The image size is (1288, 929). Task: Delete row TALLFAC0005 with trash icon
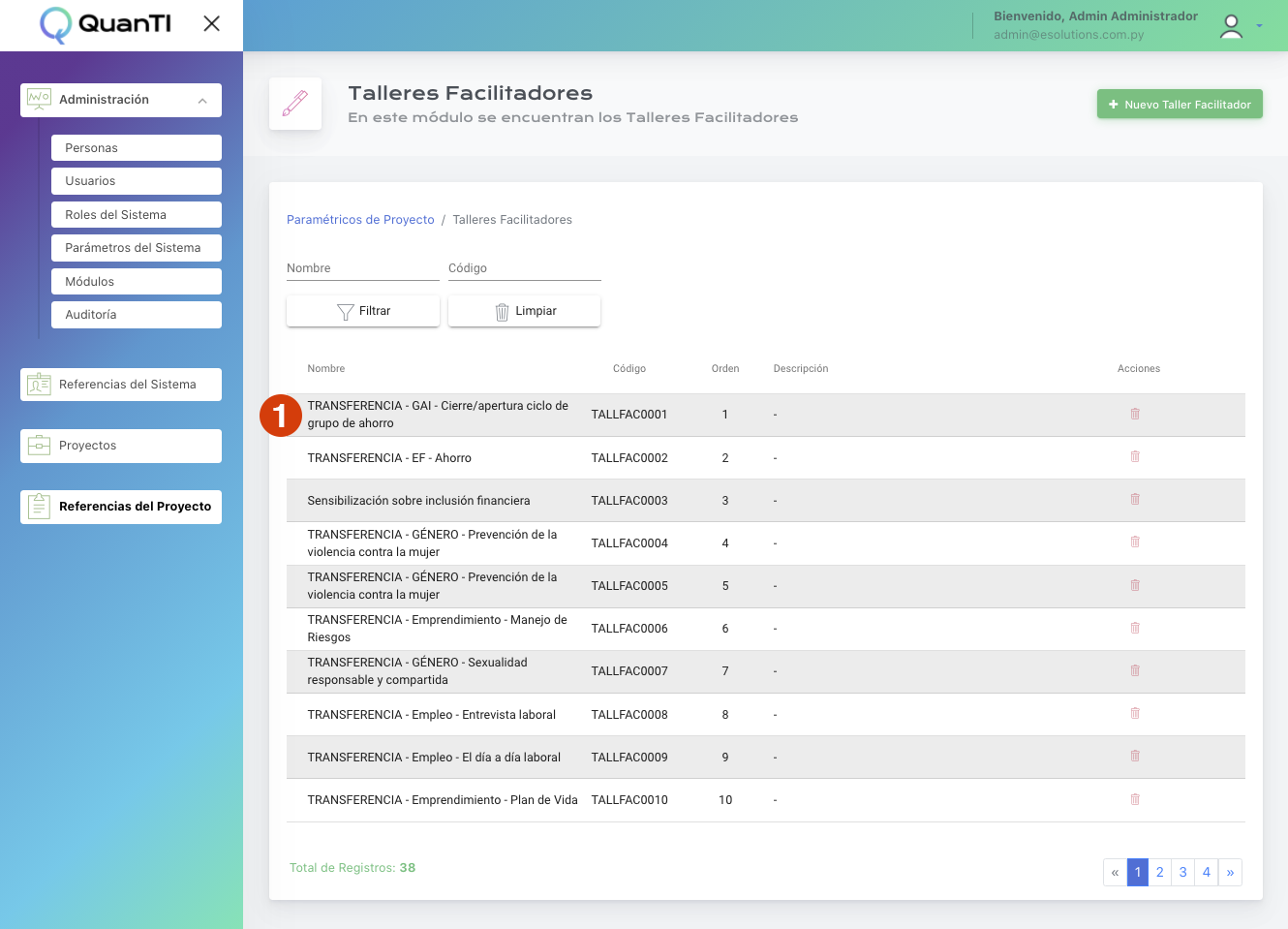point(1135,585)
